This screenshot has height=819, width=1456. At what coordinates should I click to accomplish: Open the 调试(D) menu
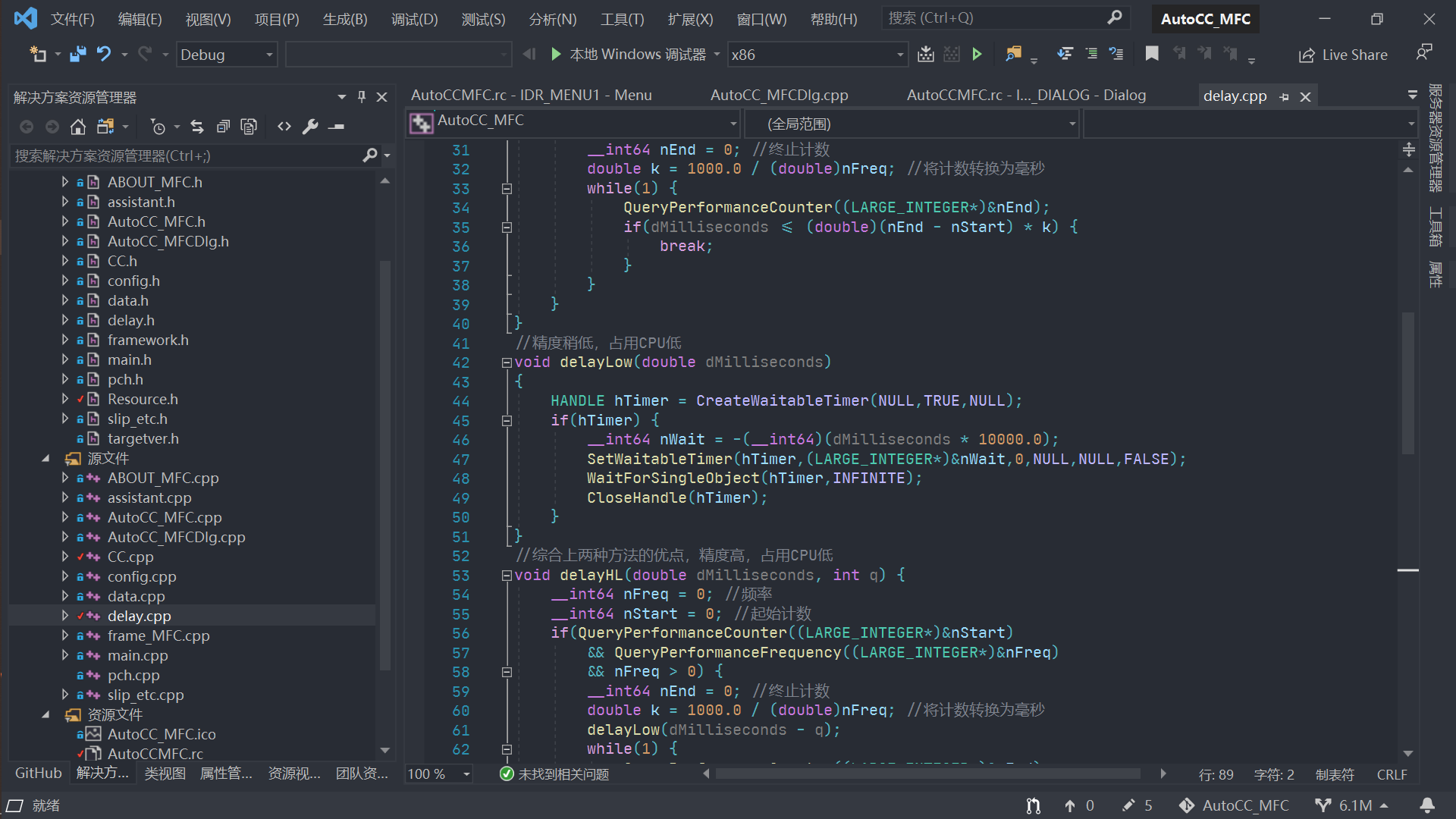point(414,19)
